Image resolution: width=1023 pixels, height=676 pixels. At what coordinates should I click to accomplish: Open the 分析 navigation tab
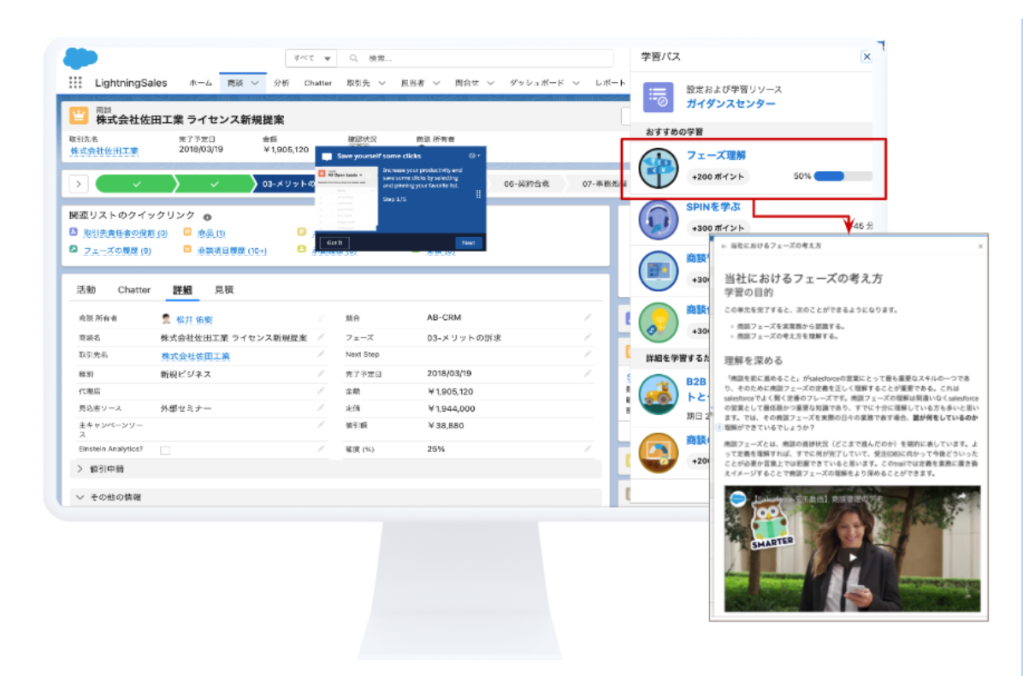tap(281, 83)
